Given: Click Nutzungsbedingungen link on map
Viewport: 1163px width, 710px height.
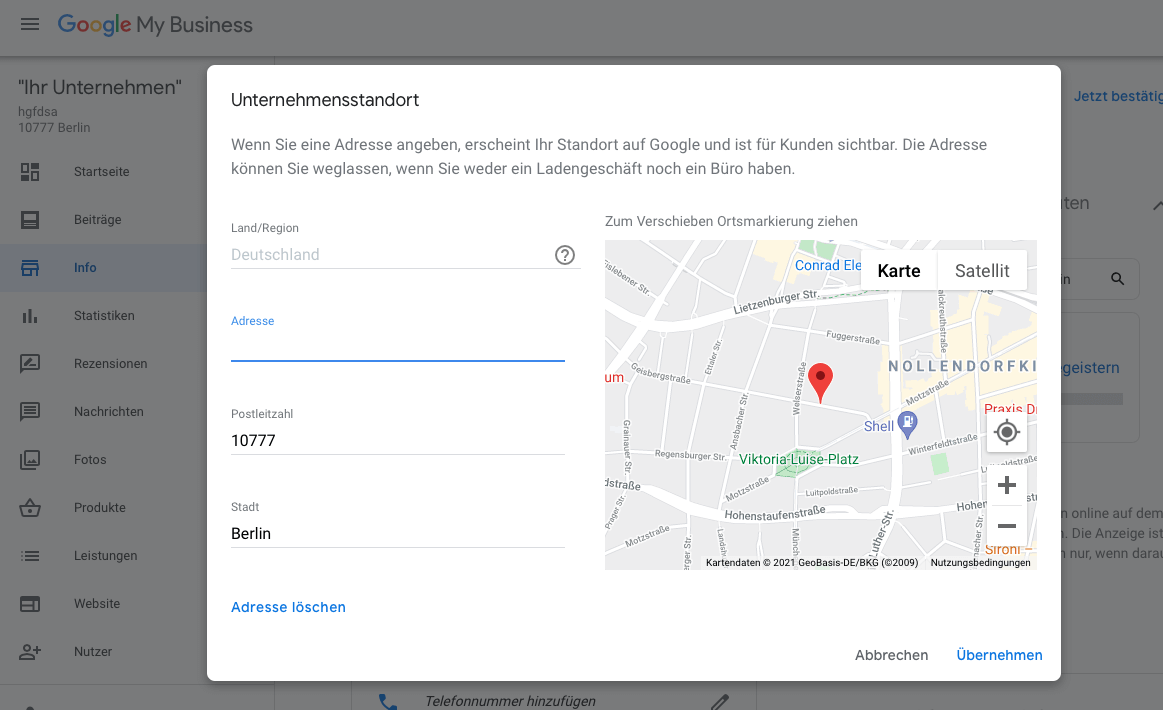Looking at the screenshot, I should 980,562.
